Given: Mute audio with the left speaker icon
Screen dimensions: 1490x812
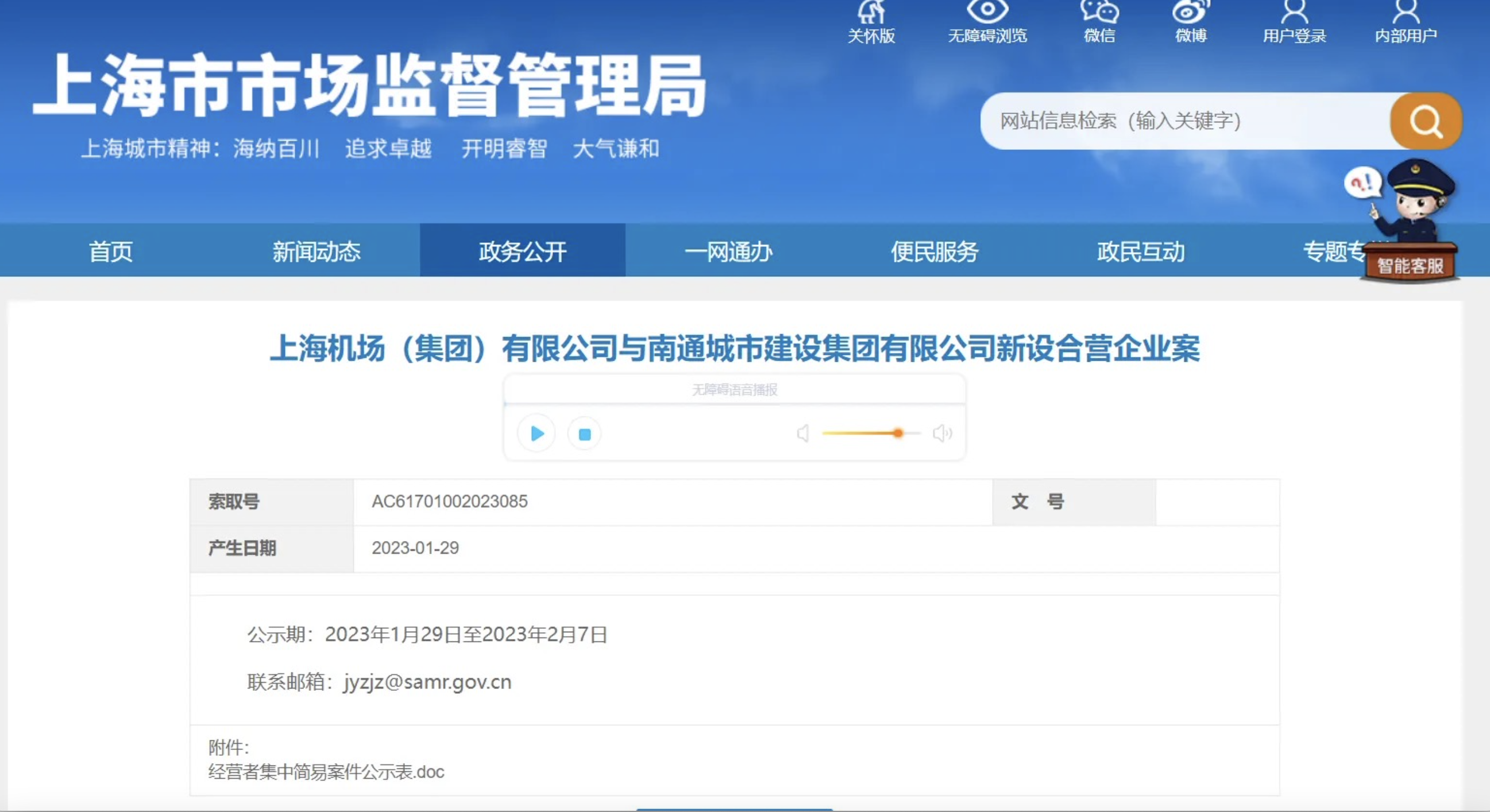Looking at the screenshot, I should pyautogui.click(x=803, y=433).
